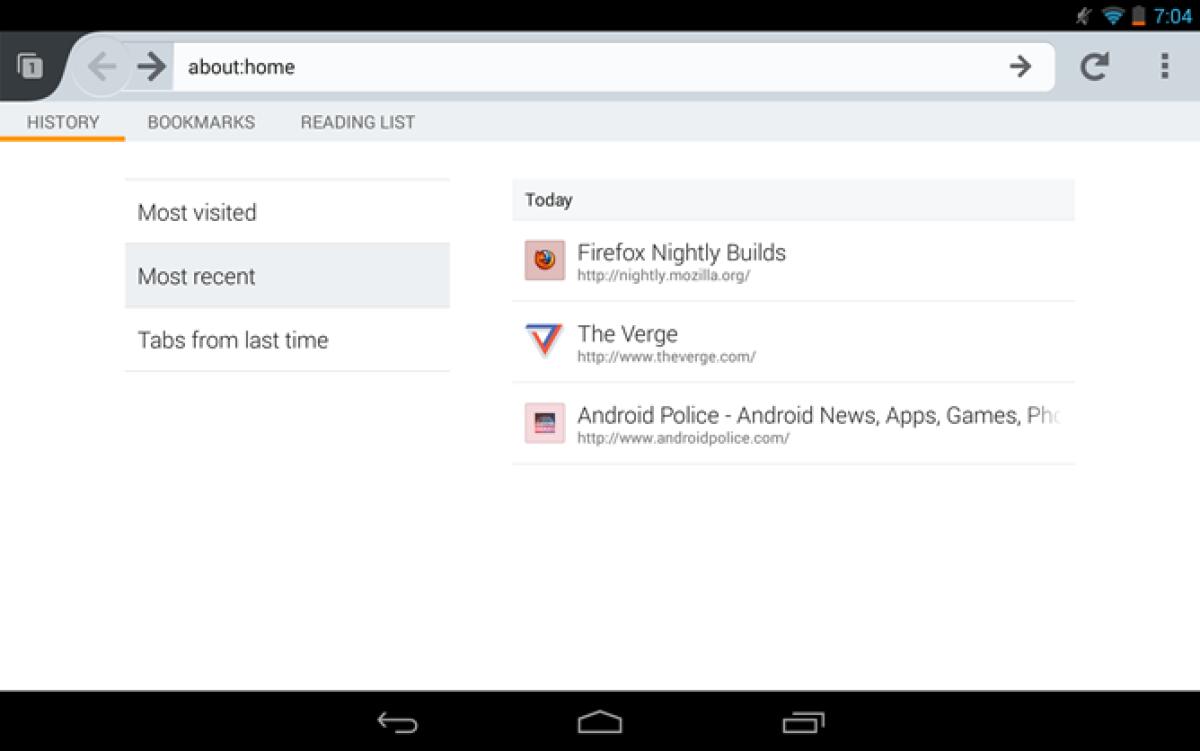Click the forward navigation arrow
This screenshot has height=751, width=1200.
point(150,66)
